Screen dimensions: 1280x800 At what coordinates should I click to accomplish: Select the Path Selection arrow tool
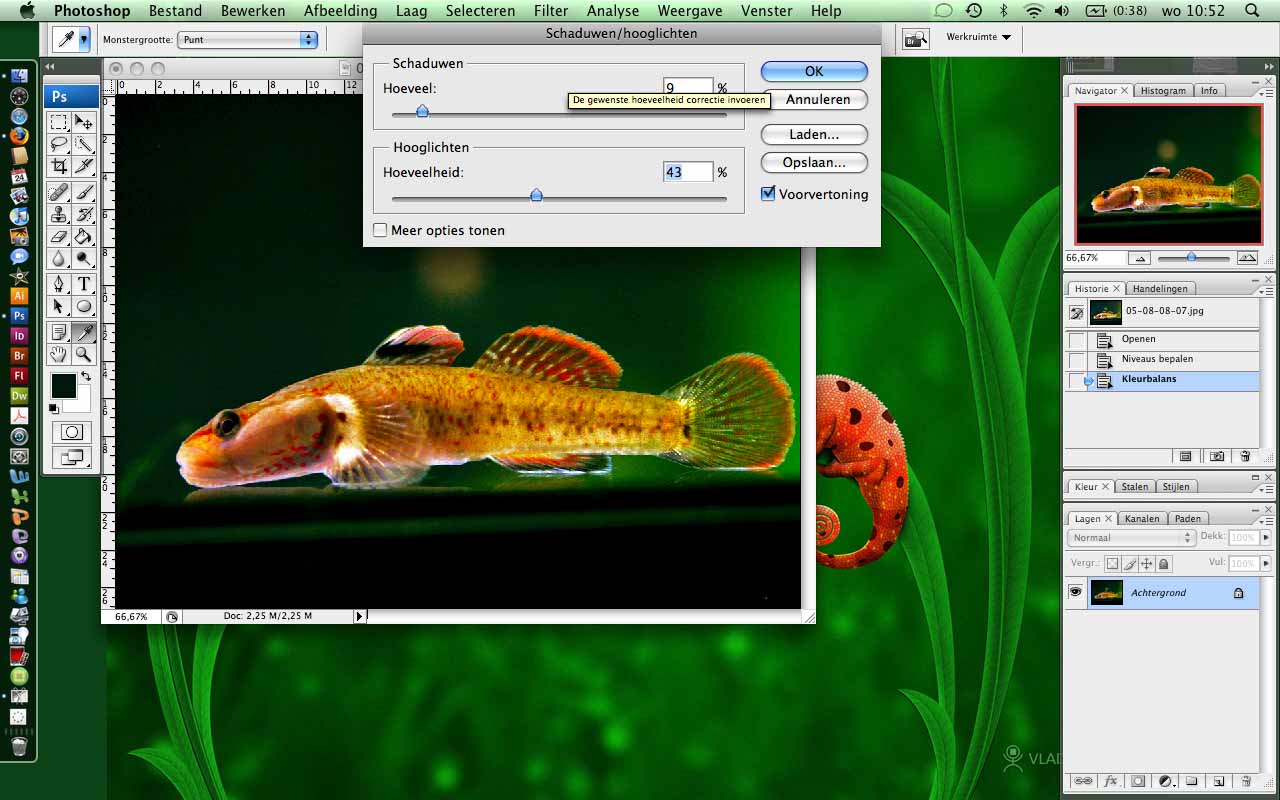tap(59, 307)
